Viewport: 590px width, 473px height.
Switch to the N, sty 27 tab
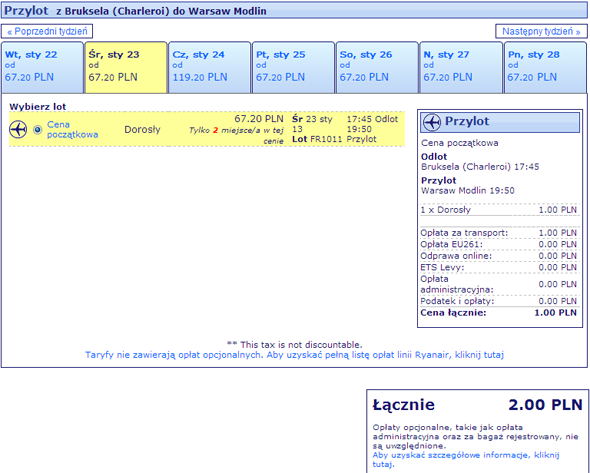click(461, 67)
